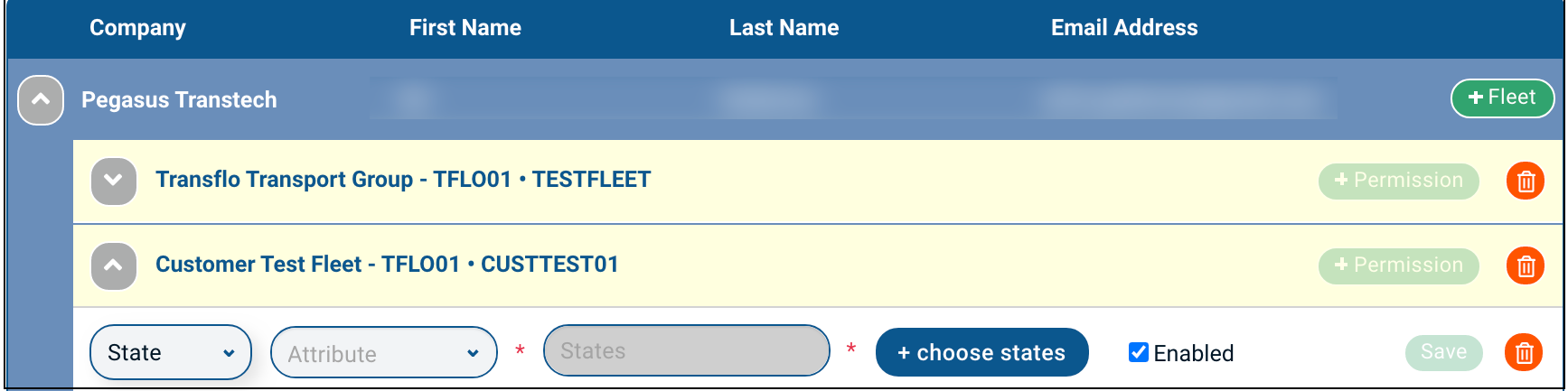Click trash icon in State permission row

click(1524, 352)
